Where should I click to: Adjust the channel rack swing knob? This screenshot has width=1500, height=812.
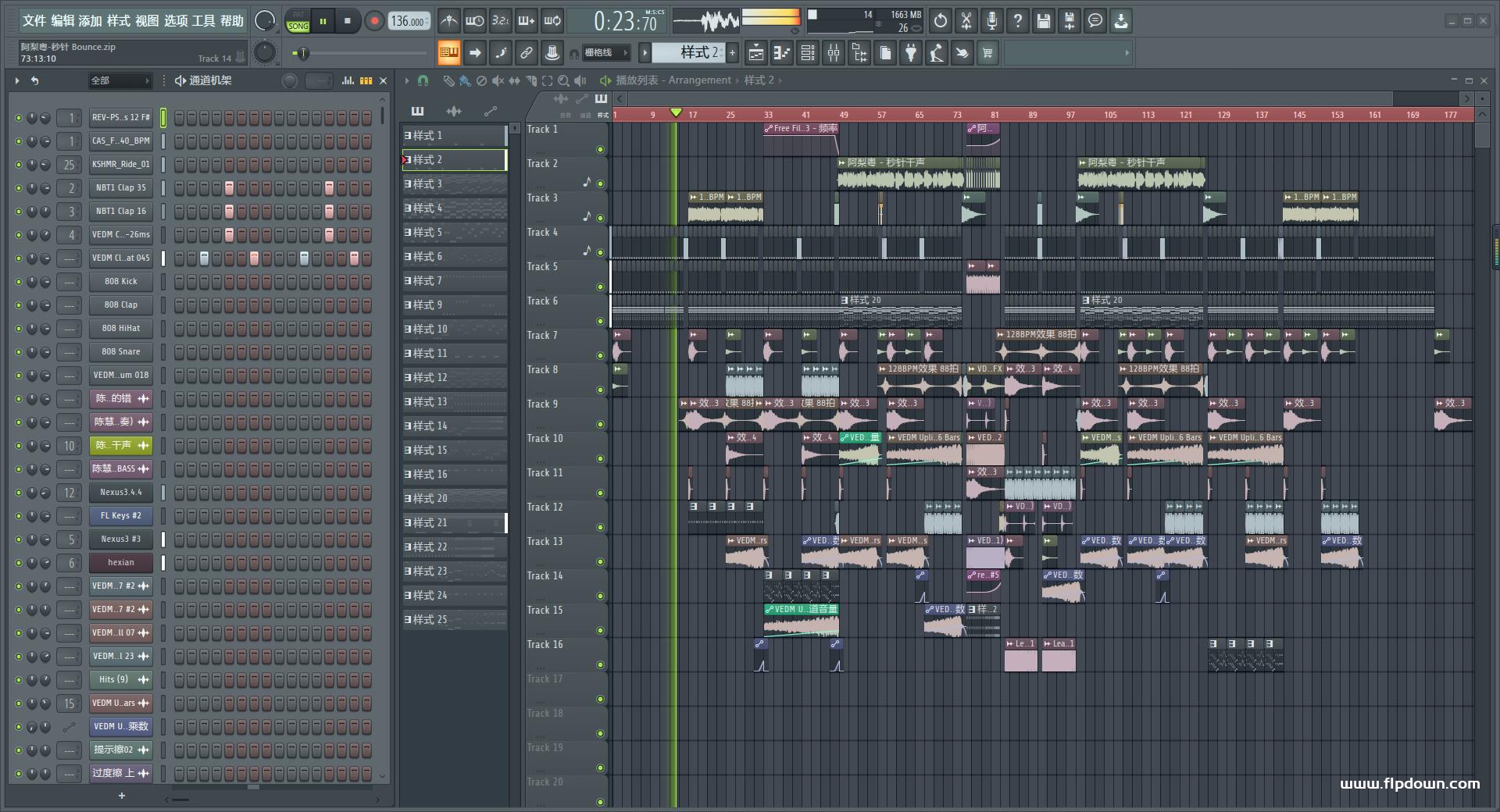point(290,80)
